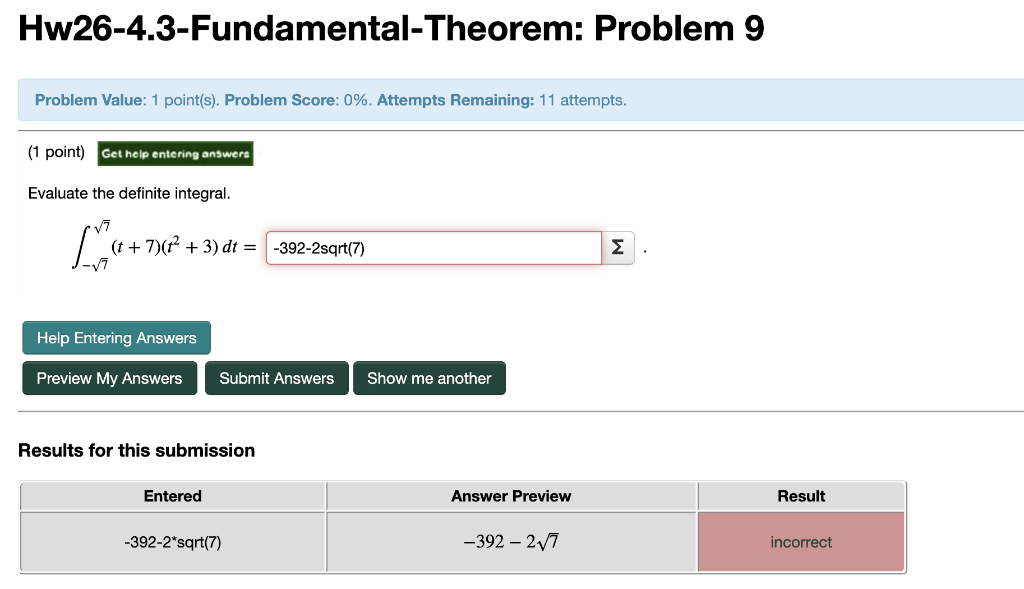Select the entered answer text -392-2sqrt(7)
Viewport: 1024px width, 589px height.
[172, 541]
